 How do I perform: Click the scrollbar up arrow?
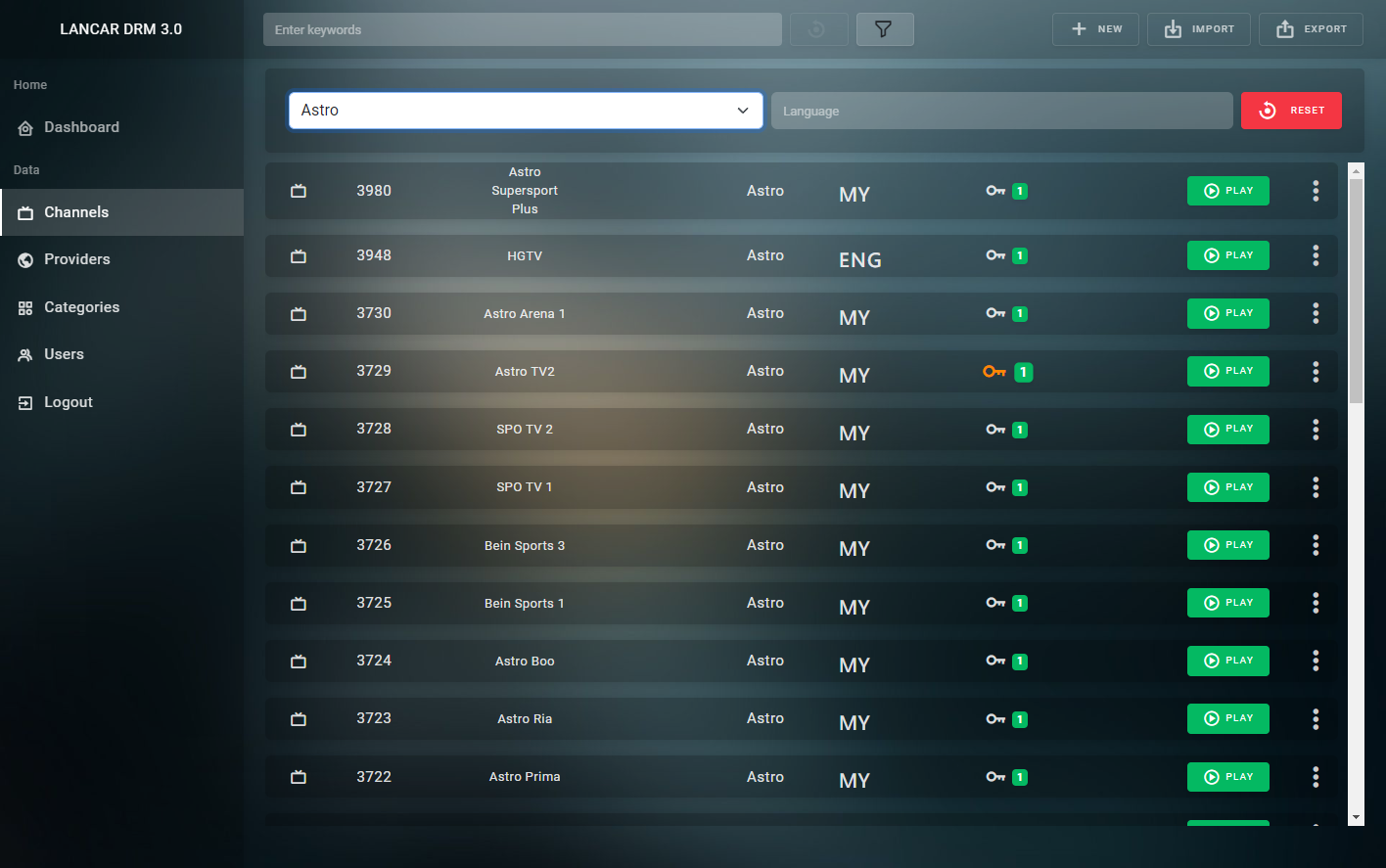coord(1356,170)
